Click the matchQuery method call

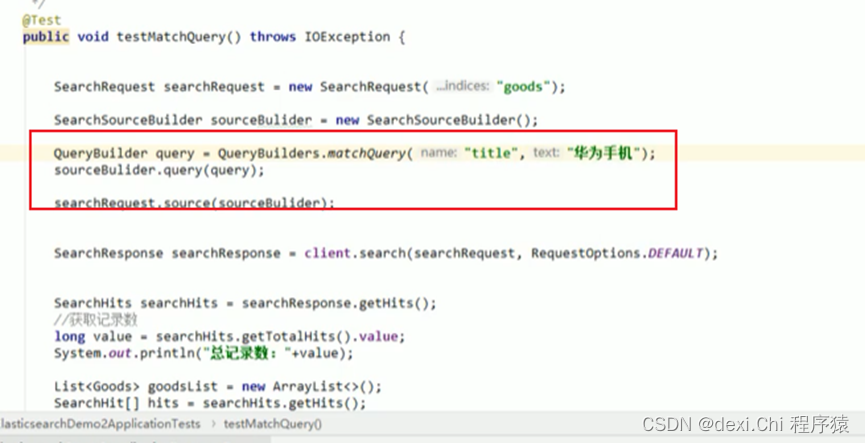[x=367, y=153]
